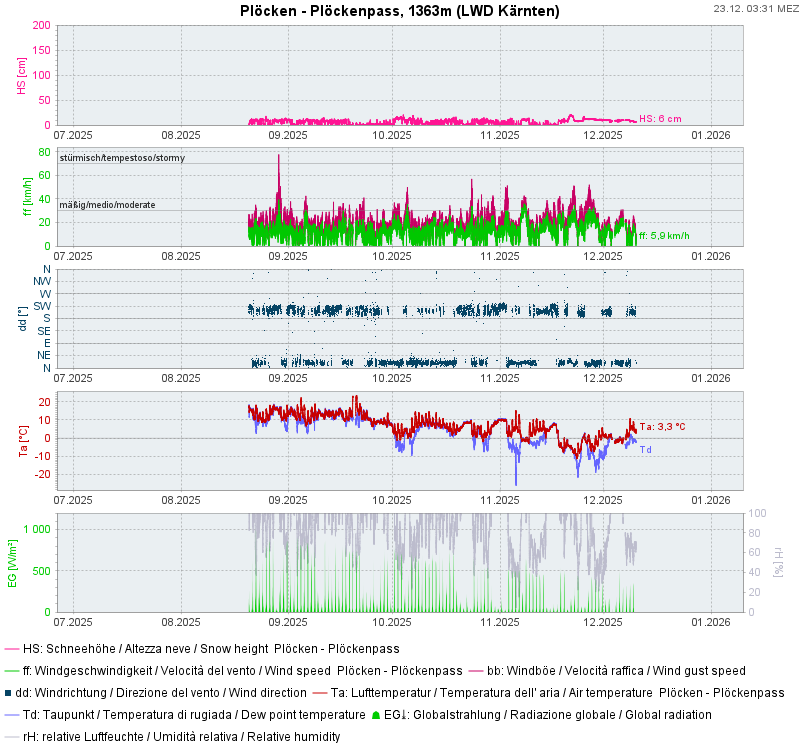Click the 'Ta: 3,3 °C' value label

(x=662, y=426)
